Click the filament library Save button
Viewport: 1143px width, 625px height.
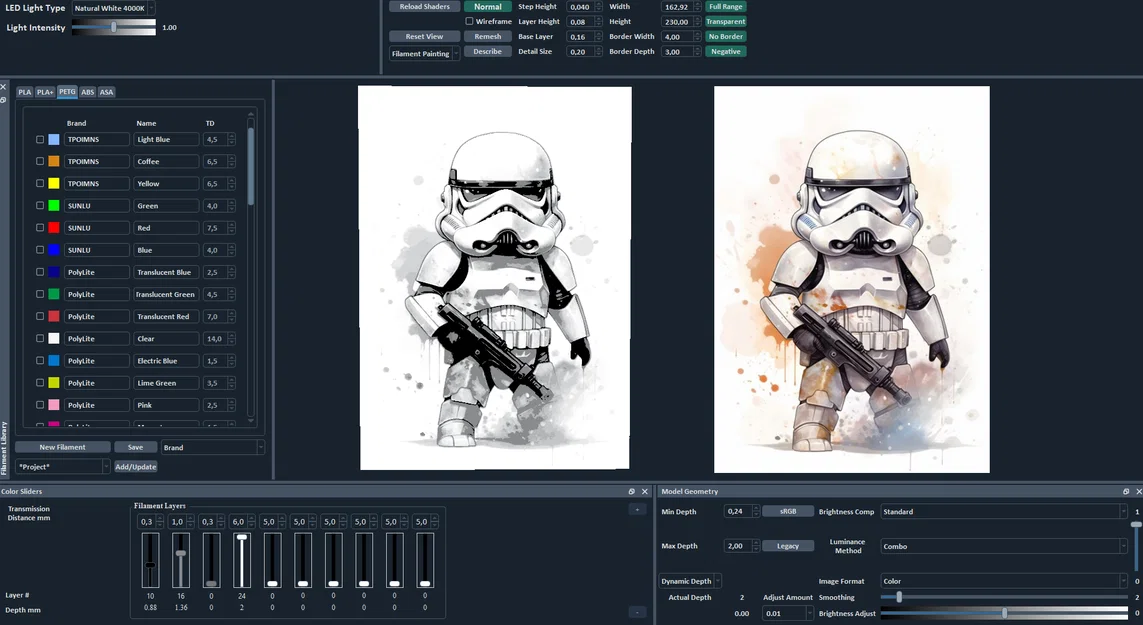[x=136, y=447]
